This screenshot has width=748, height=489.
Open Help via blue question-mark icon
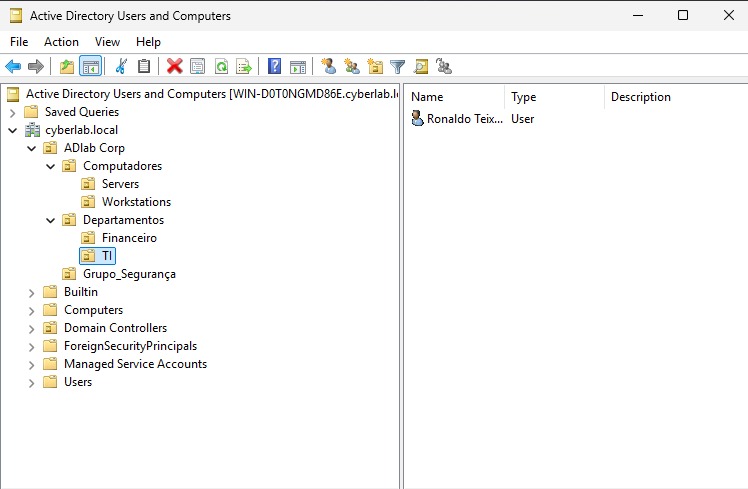(274, 66)
